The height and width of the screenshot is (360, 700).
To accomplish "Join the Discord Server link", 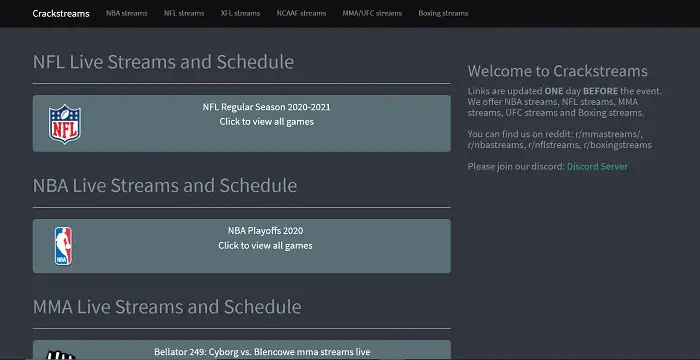I will coord(597,167).
